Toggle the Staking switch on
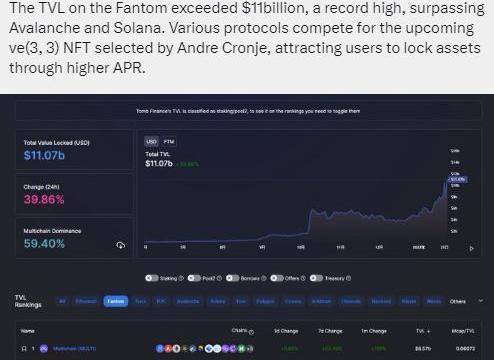This screenshot has width=494, height=360. (x=152, y=278)
